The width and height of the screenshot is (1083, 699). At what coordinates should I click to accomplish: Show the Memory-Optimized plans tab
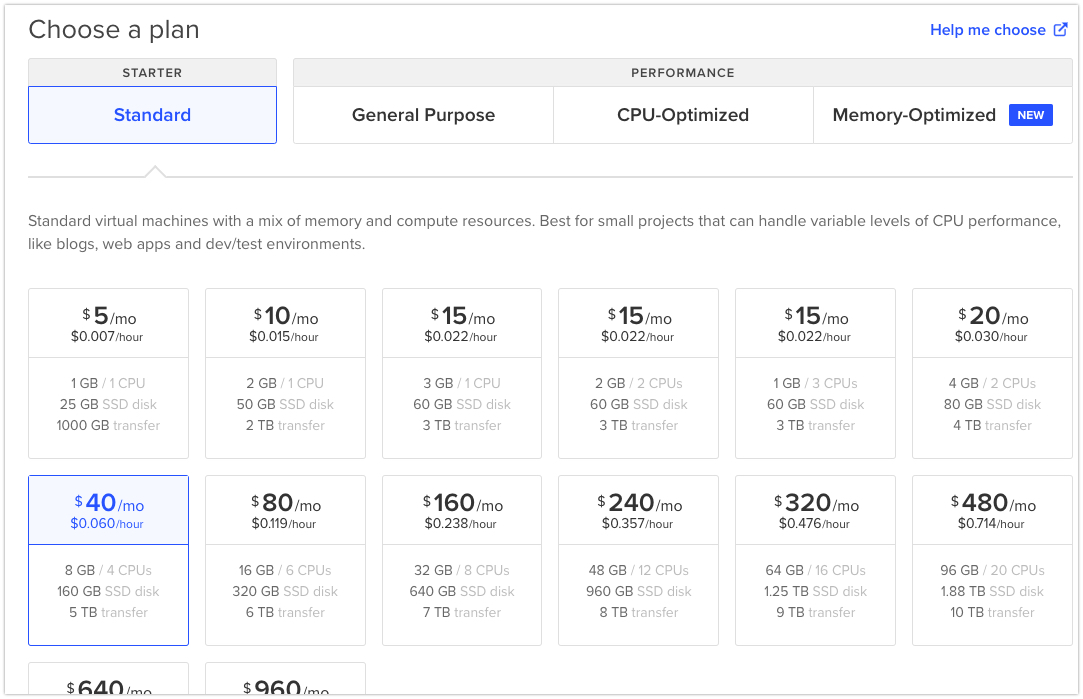(943, 115)
